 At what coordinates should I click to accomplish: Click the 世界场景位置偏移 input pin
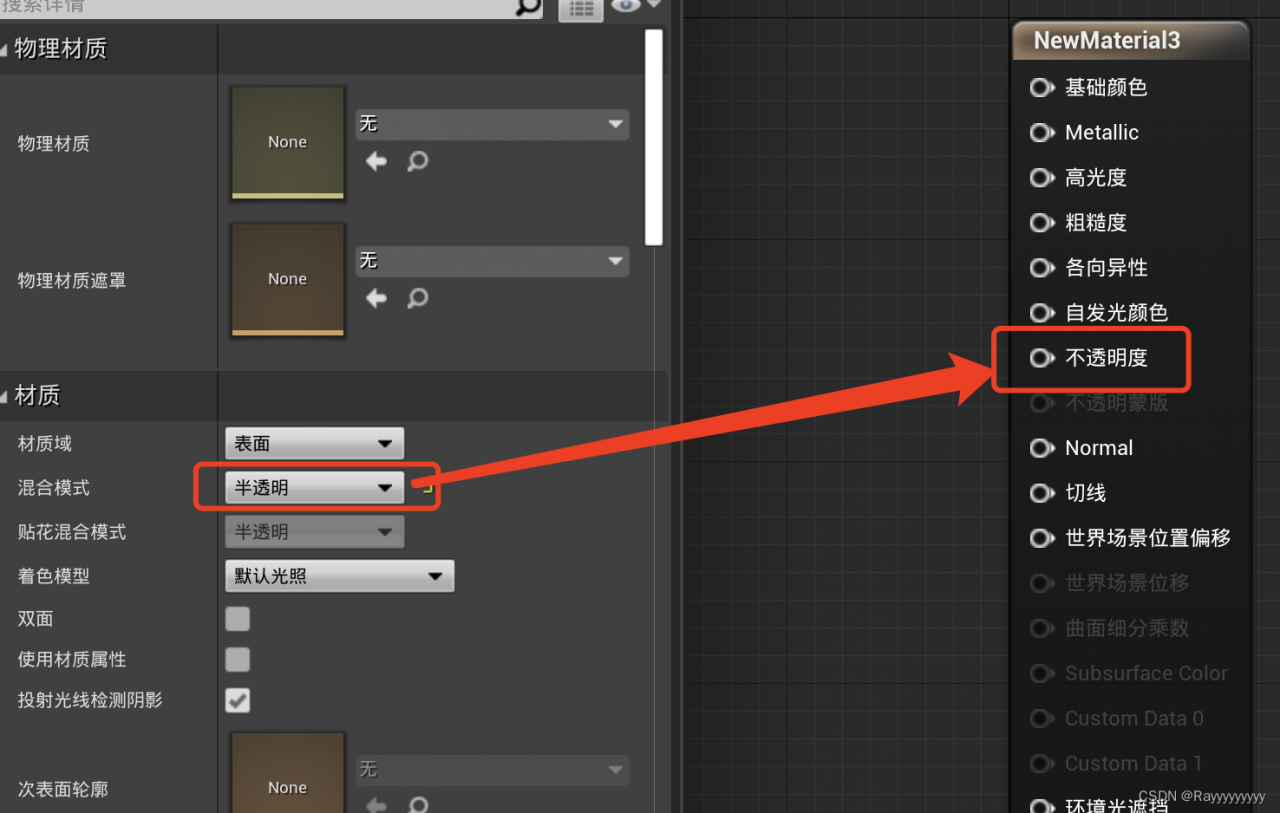pyautogui.click(x=1042, y=538)
